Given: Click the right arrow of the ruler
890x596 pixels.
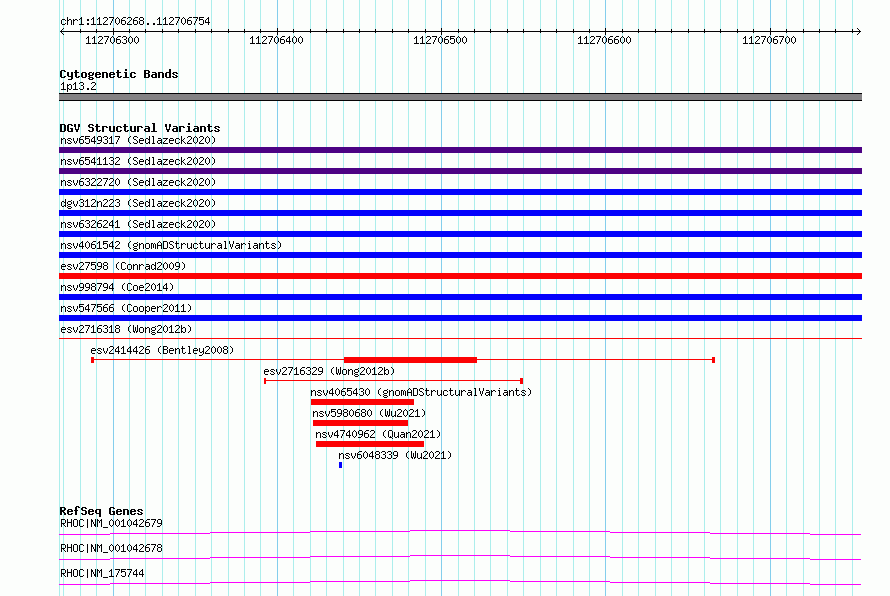Looking at the screenshot, I should pyautogui.click(x=858, y=31).
